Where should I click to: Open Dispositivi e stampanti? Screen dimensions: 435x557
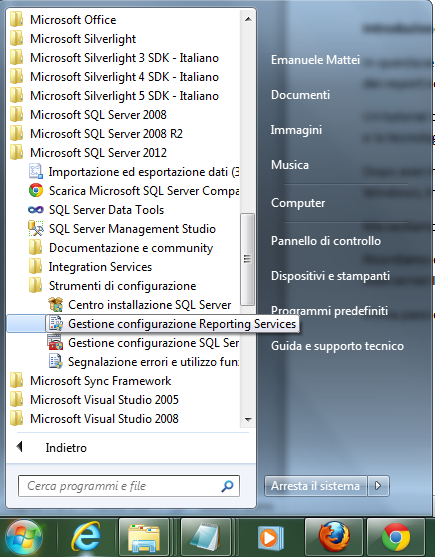click(330, 276)
